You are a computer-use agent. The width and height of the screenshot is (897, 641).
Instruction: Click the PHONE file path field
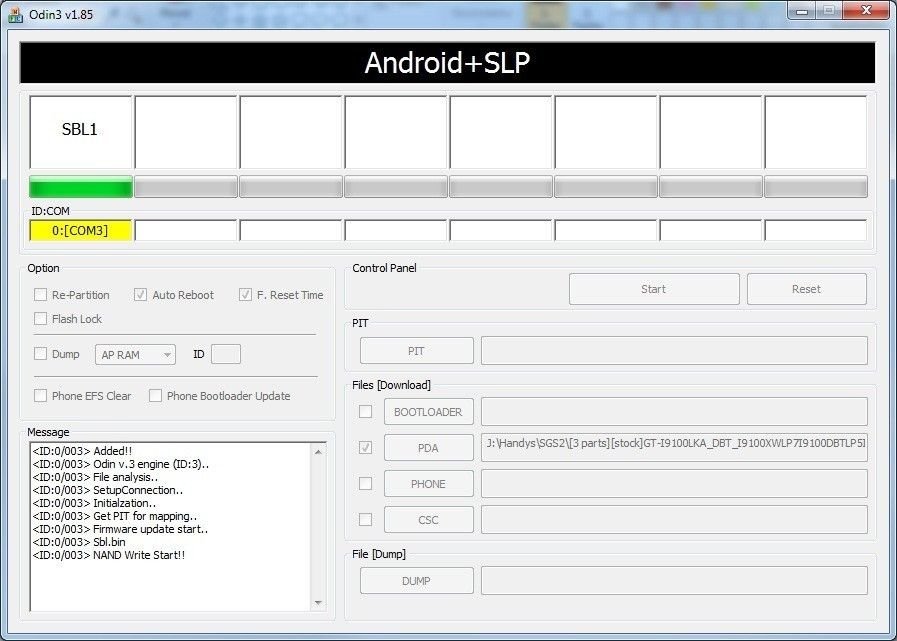pyautogui.click(x=674, y=484)
